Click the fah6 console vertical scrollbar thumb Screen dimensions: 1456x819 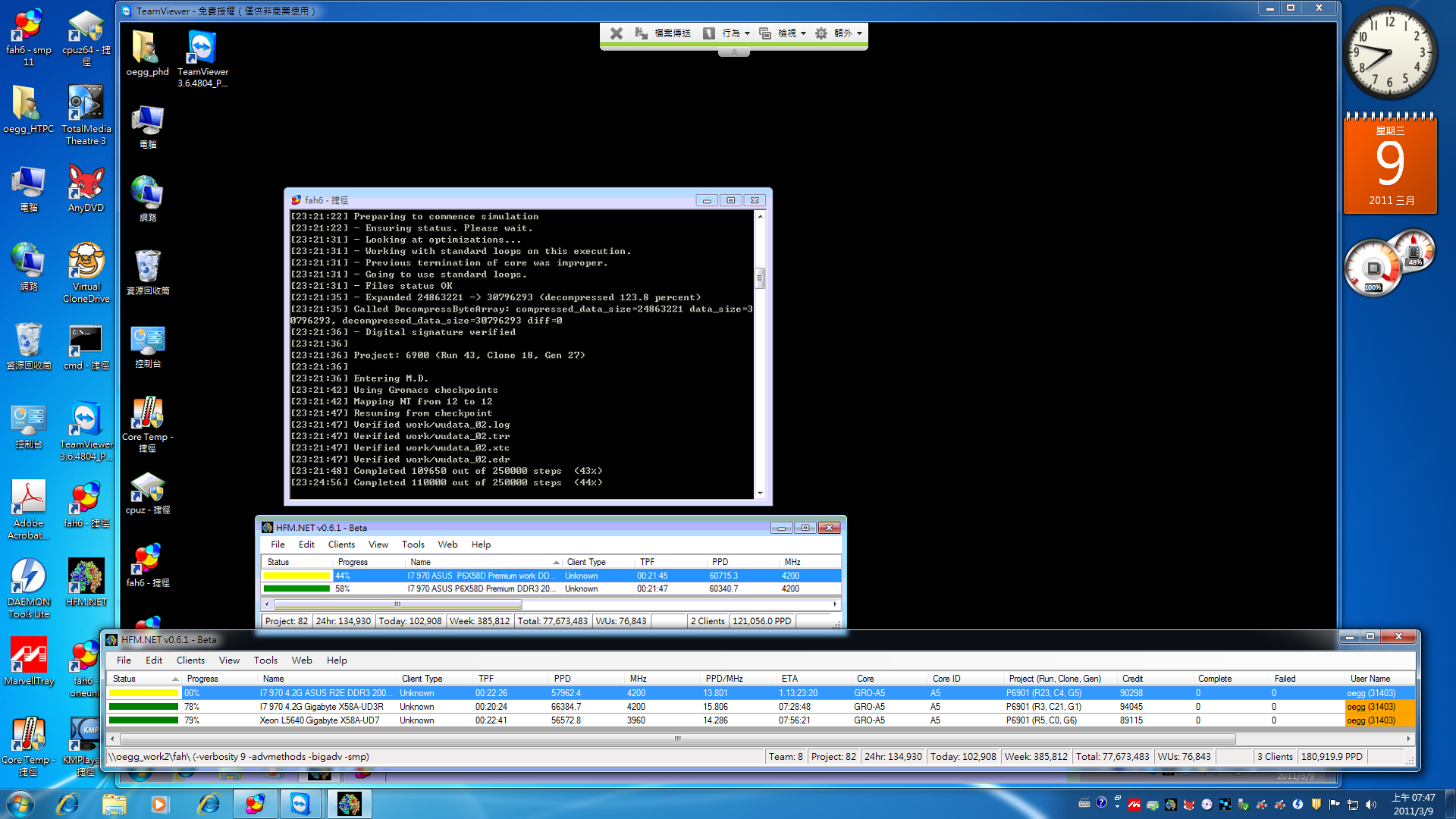tap(760, 278)
